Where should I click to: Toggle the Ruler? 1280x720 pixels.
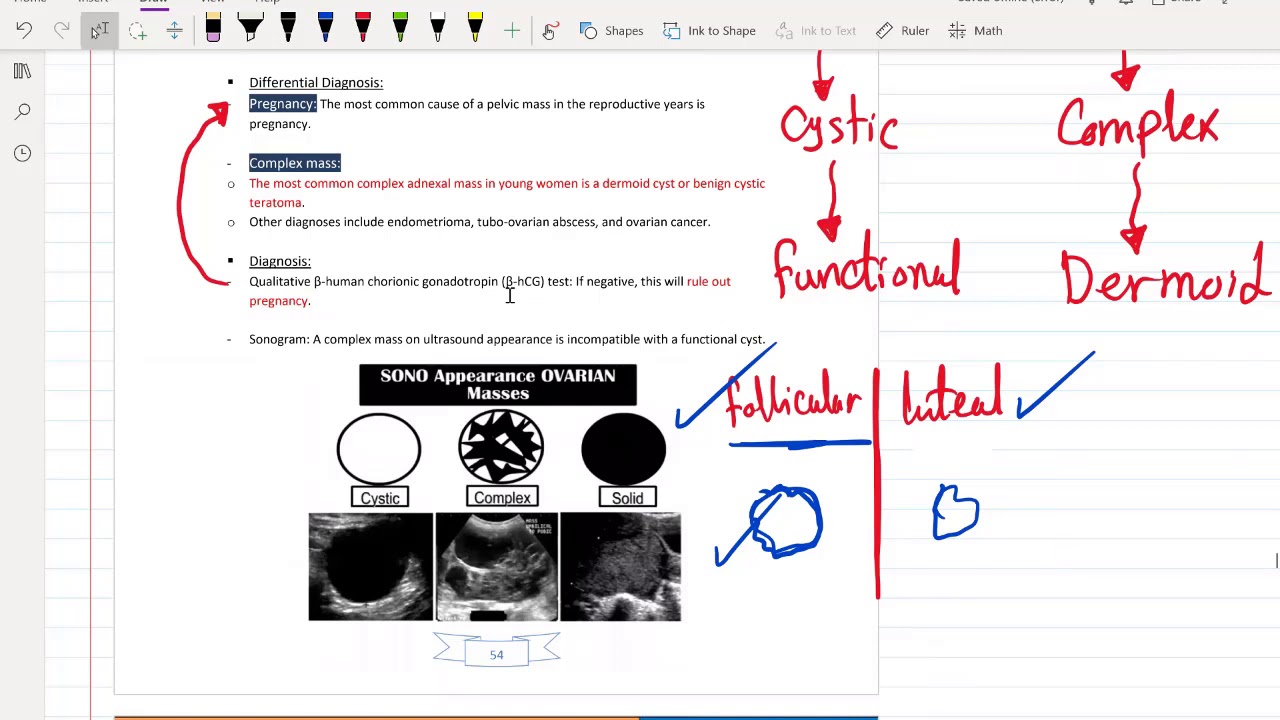click(903, 31)
